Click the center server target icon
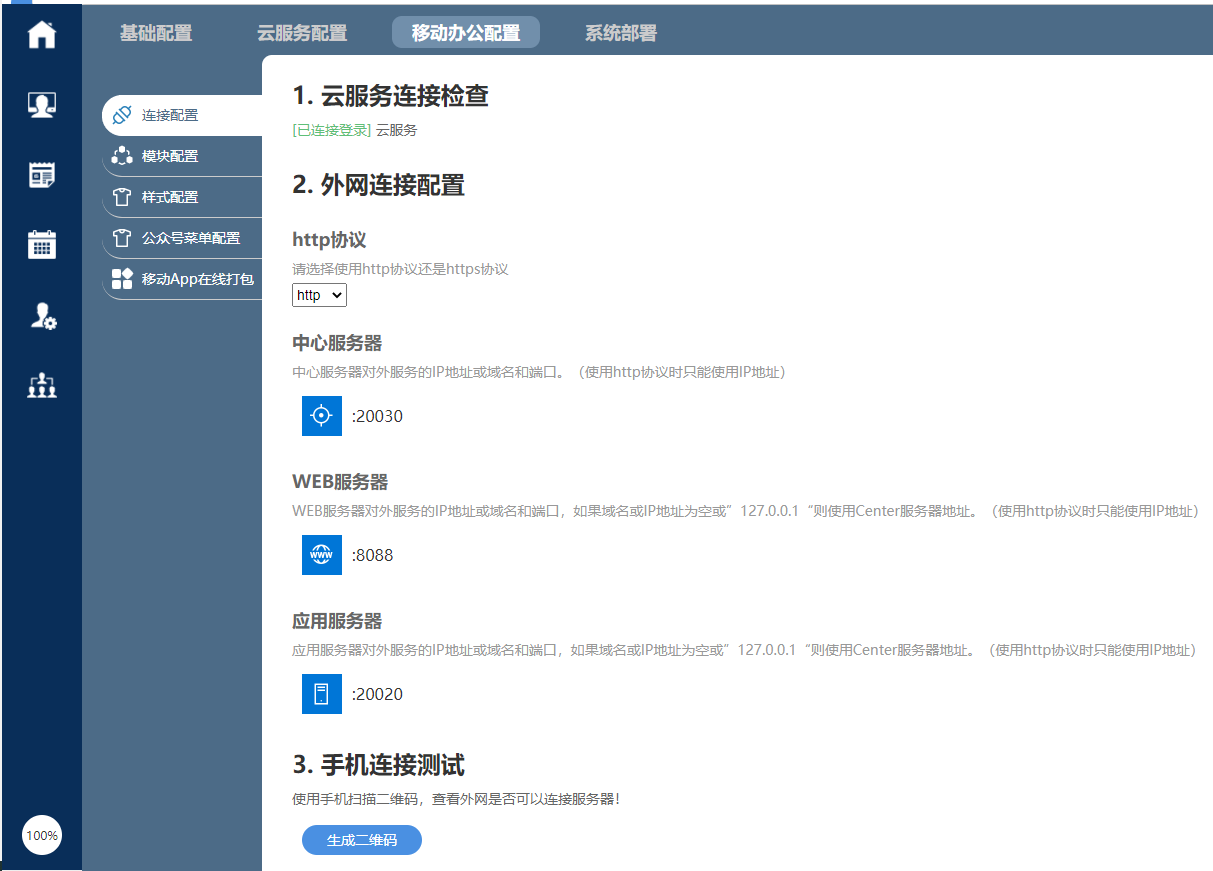This screenshot has width=1213, height=871. [321, 416]
